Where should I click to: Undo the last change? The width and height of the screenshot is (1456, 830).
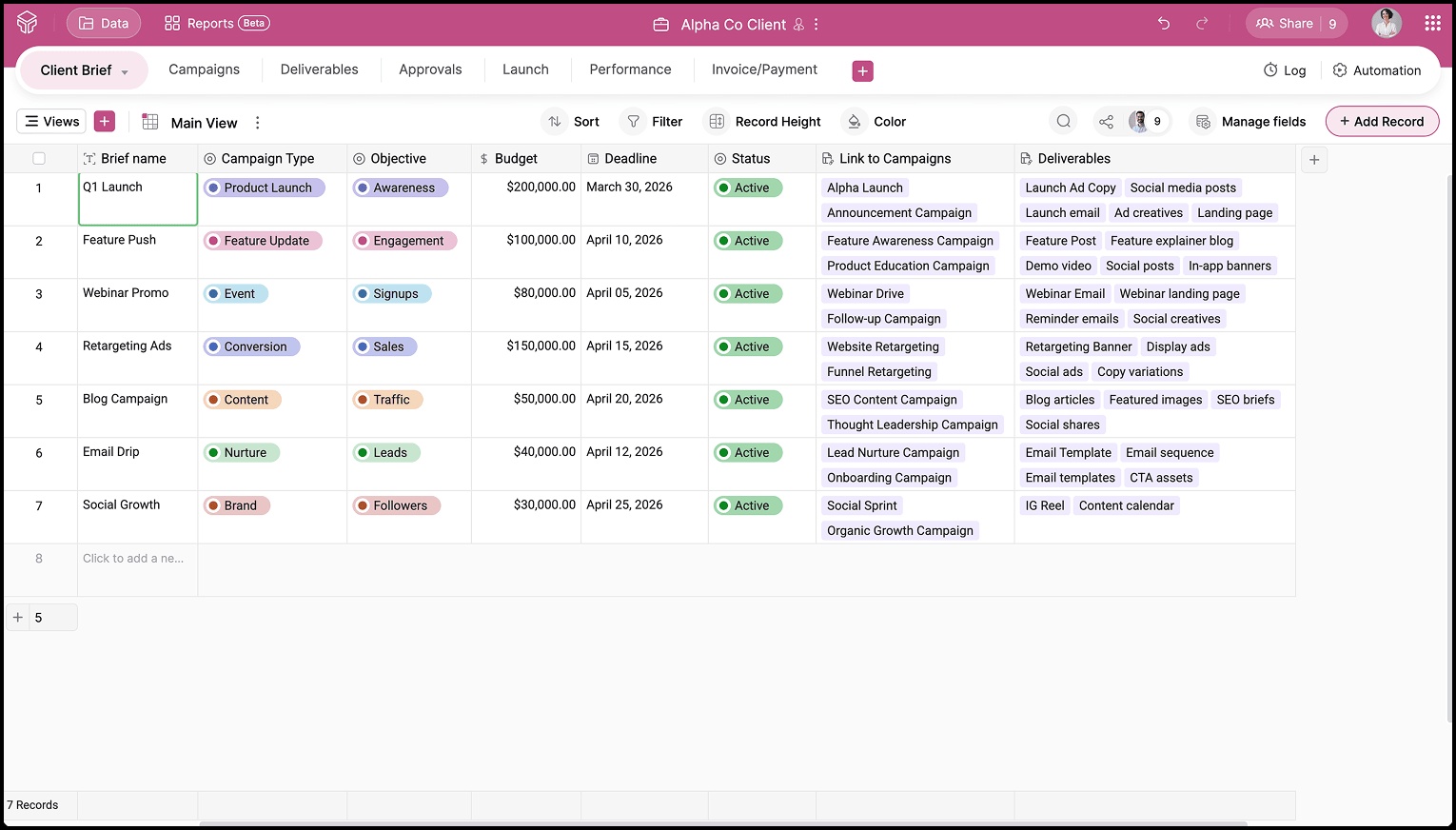tap(1164, 24)
